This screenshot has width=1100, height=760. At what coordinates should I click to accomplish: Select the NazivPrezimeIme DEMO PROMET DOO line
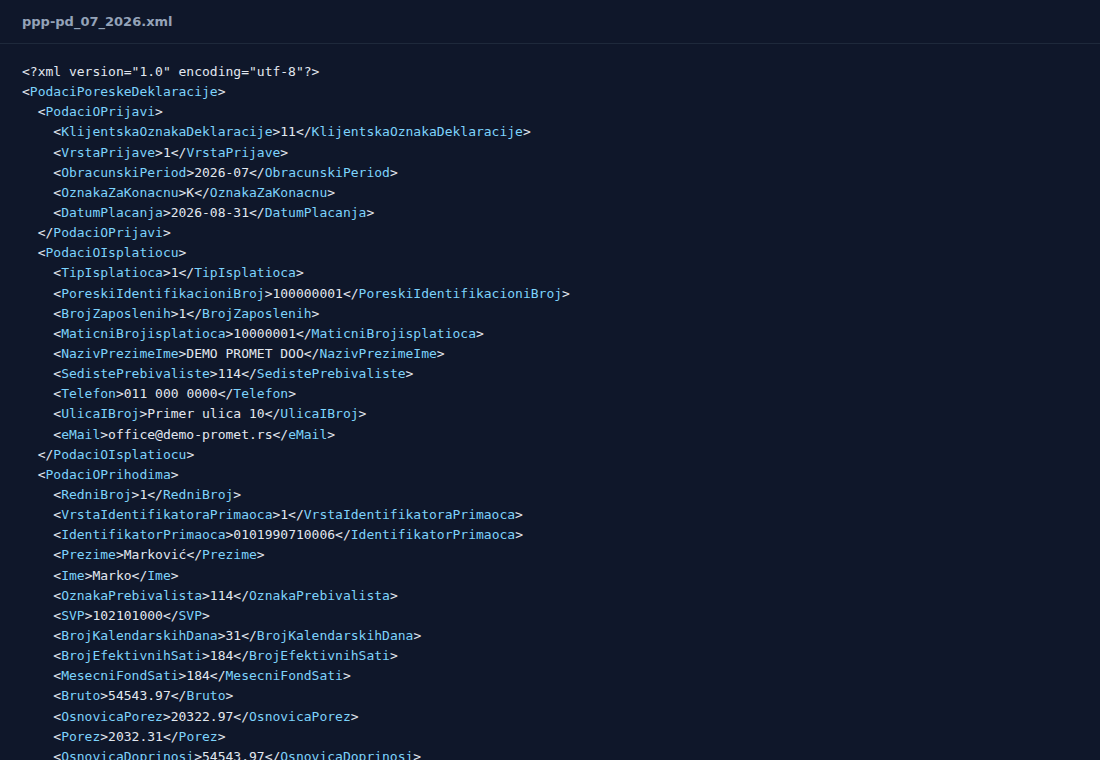point(249,354)
